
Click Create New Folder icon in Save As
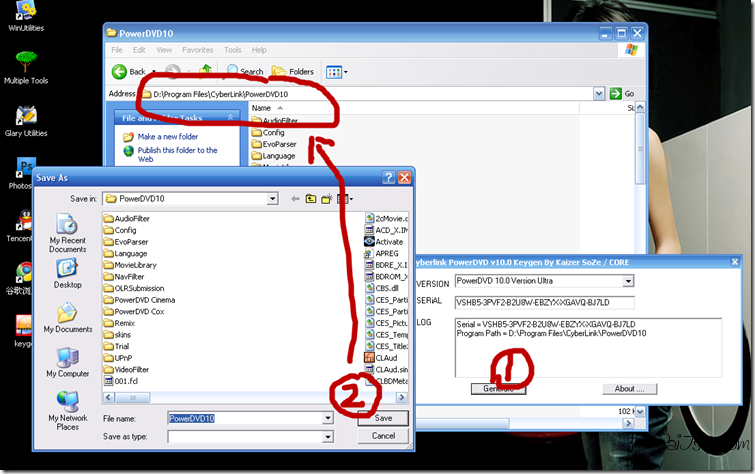point(328,199)
